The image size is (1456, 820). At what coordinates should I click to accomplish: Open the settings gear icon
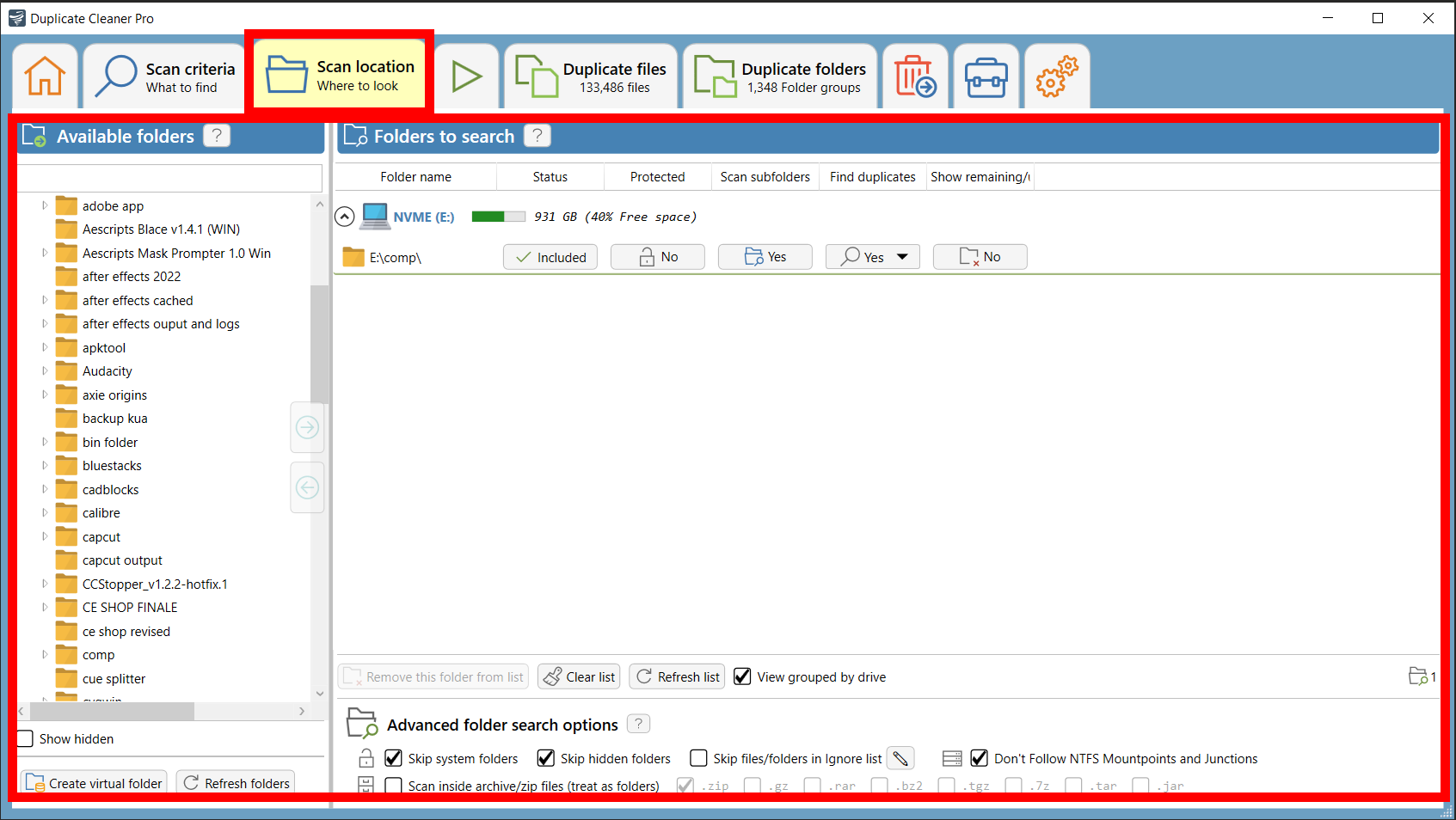click(1056, 76)
